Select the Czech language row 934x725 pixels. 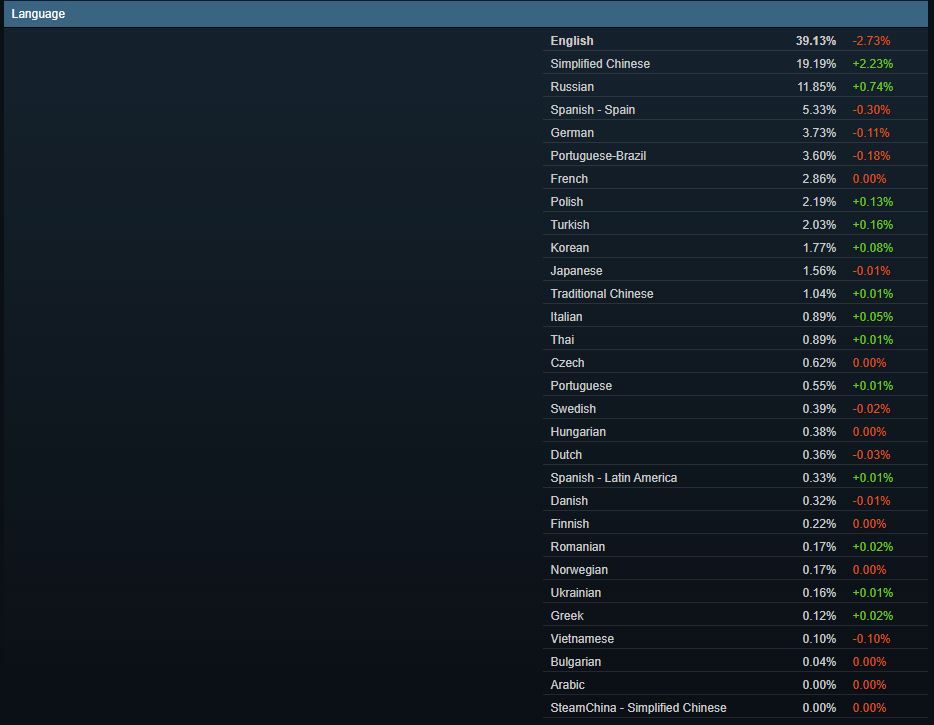(735, 363)
